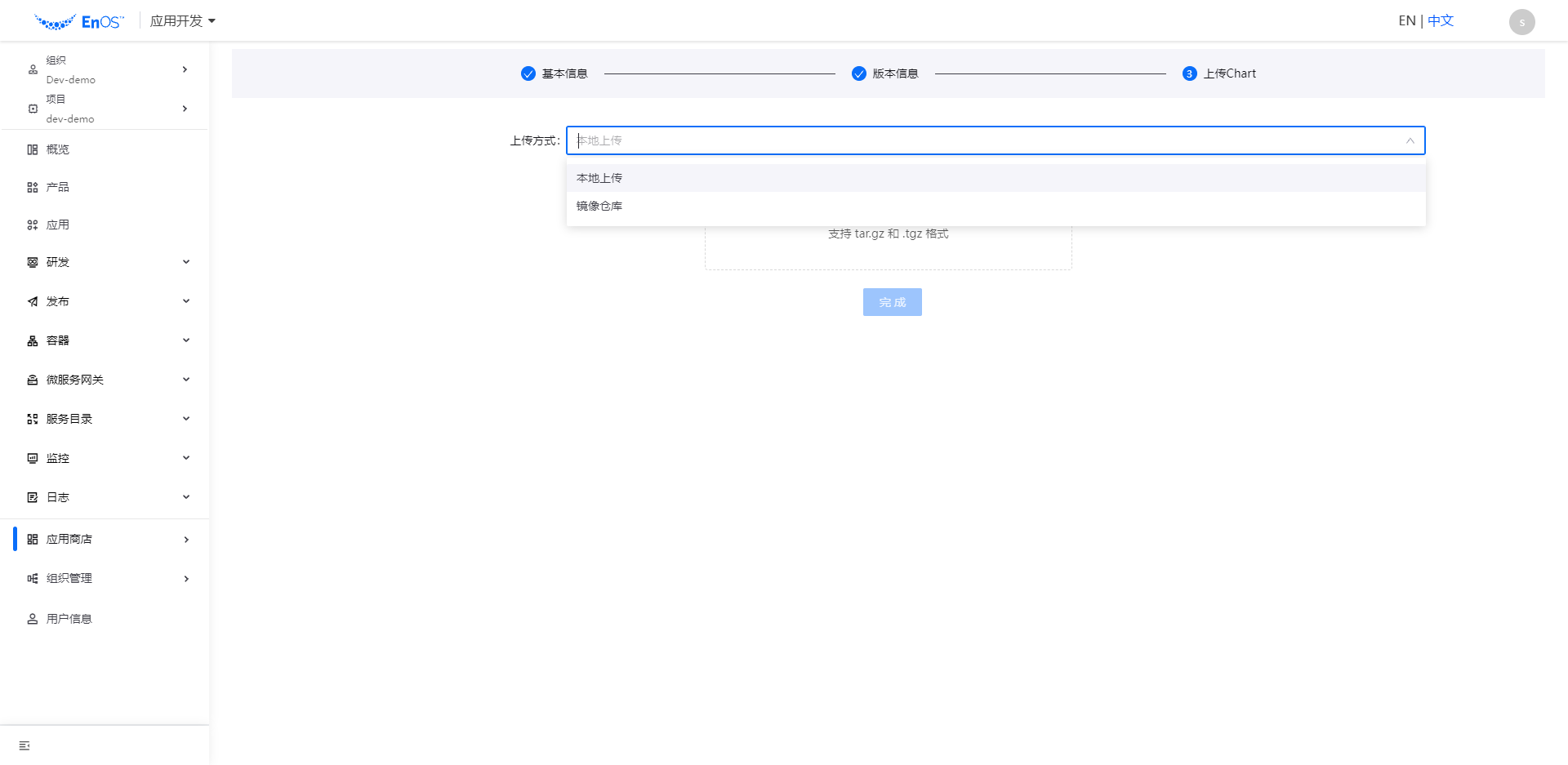The height and width of the screenshot is (765, 1568).
Task: Select the 产品 sidebar icon
Action: (x=32, y=187)
